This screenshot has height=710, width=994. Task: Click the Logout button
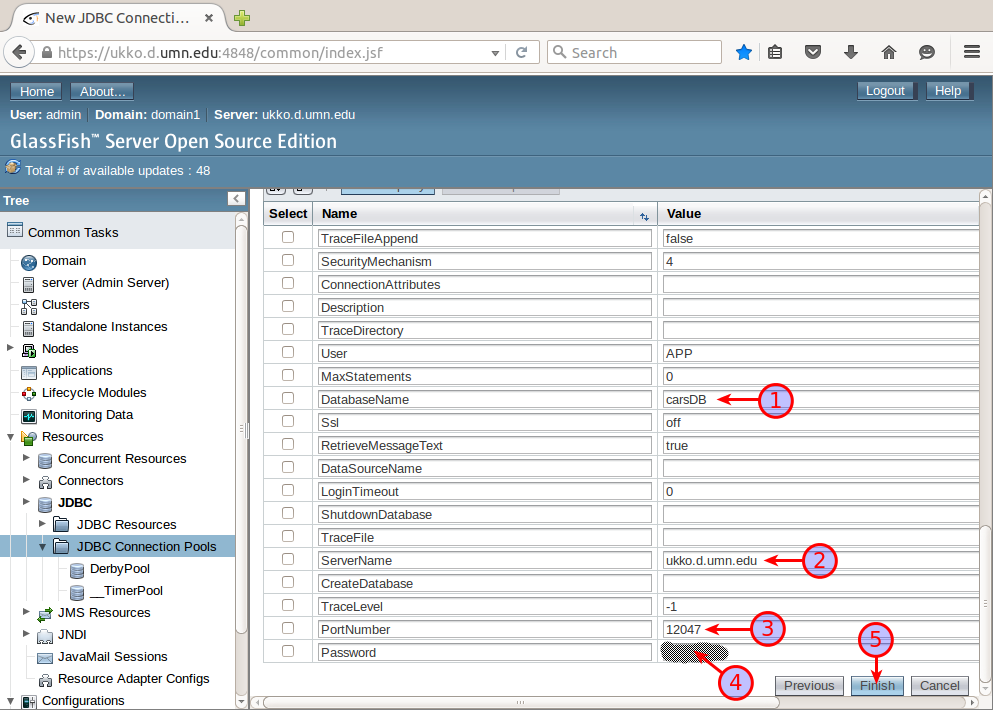tap(885, 90)
